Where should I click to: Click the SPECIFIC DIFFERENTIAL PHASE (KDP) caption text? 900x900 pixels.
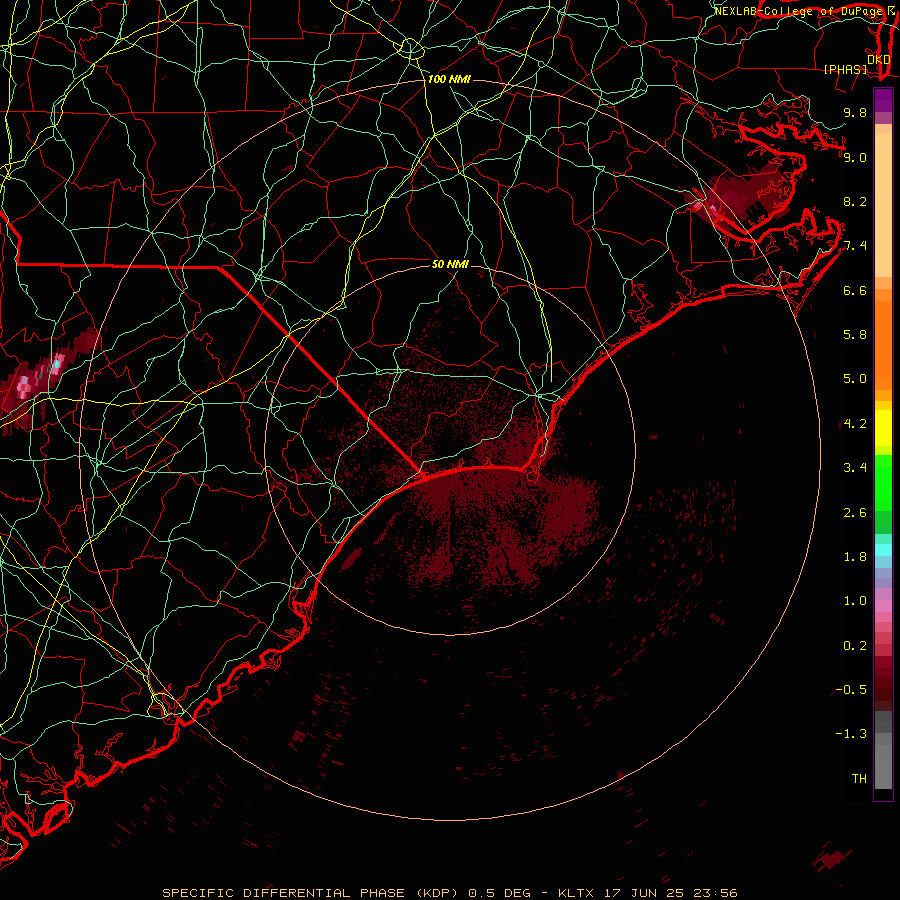tap(311, 893)
